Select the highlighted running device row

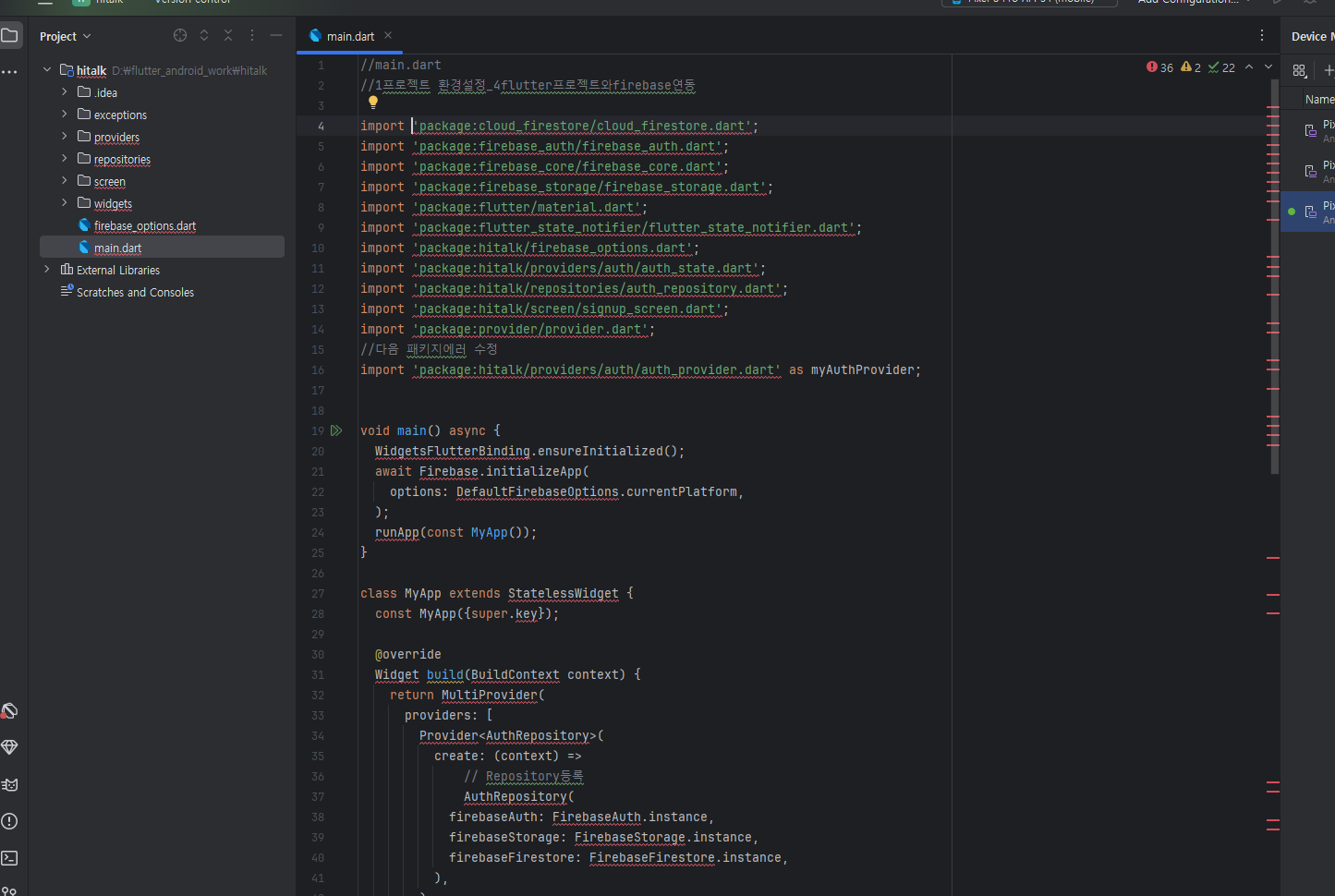coord(1308,212)
